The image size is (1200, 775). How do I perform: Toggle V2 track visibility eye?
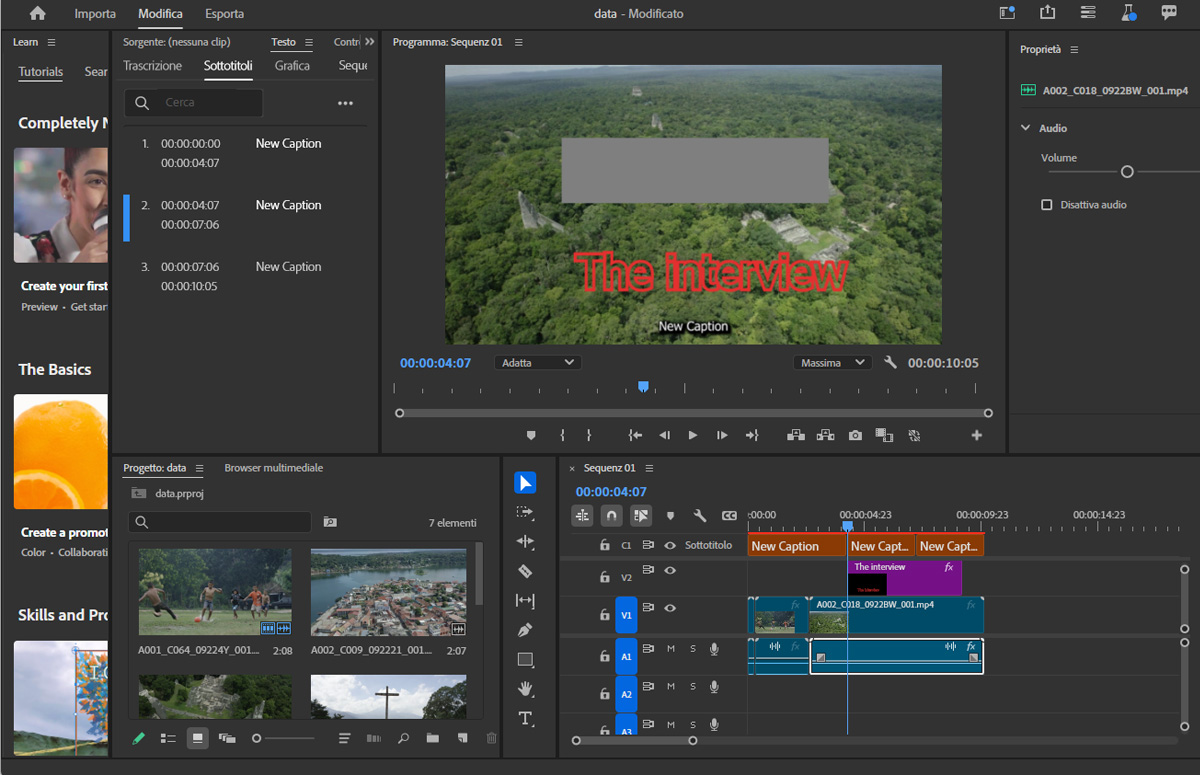tap(670, 570)
